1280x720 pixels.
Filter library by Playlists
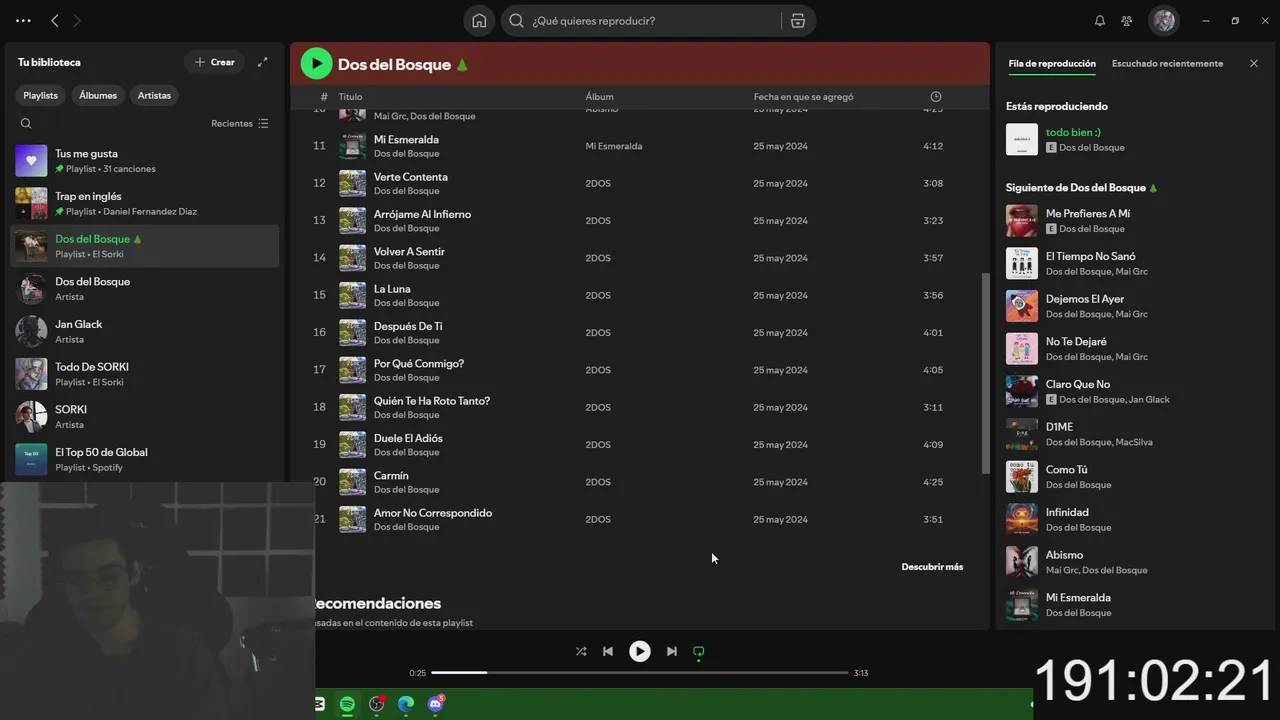[41, 95]
